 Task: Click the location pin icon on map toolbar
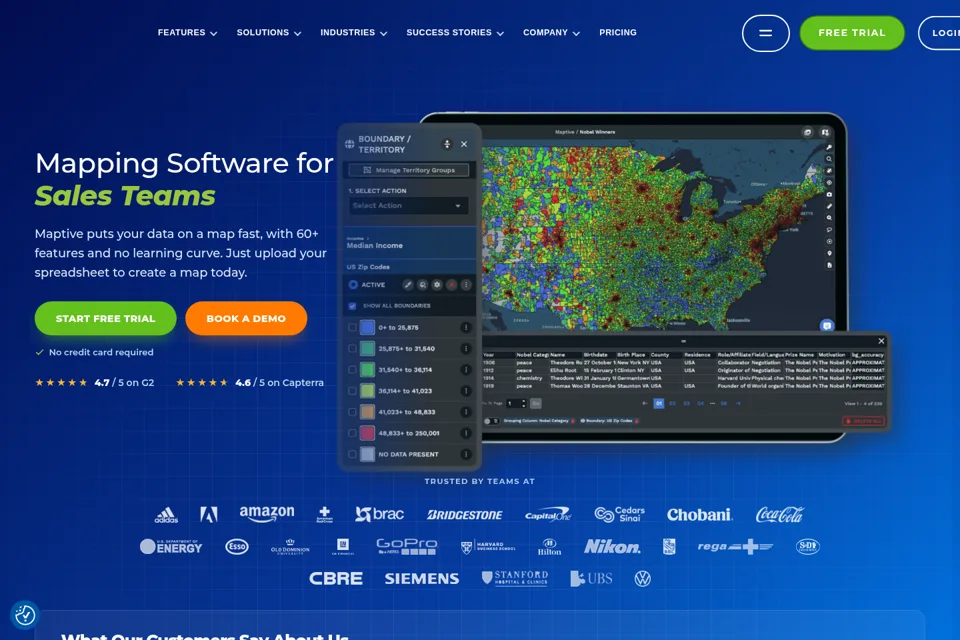click(x=829, y=254)
